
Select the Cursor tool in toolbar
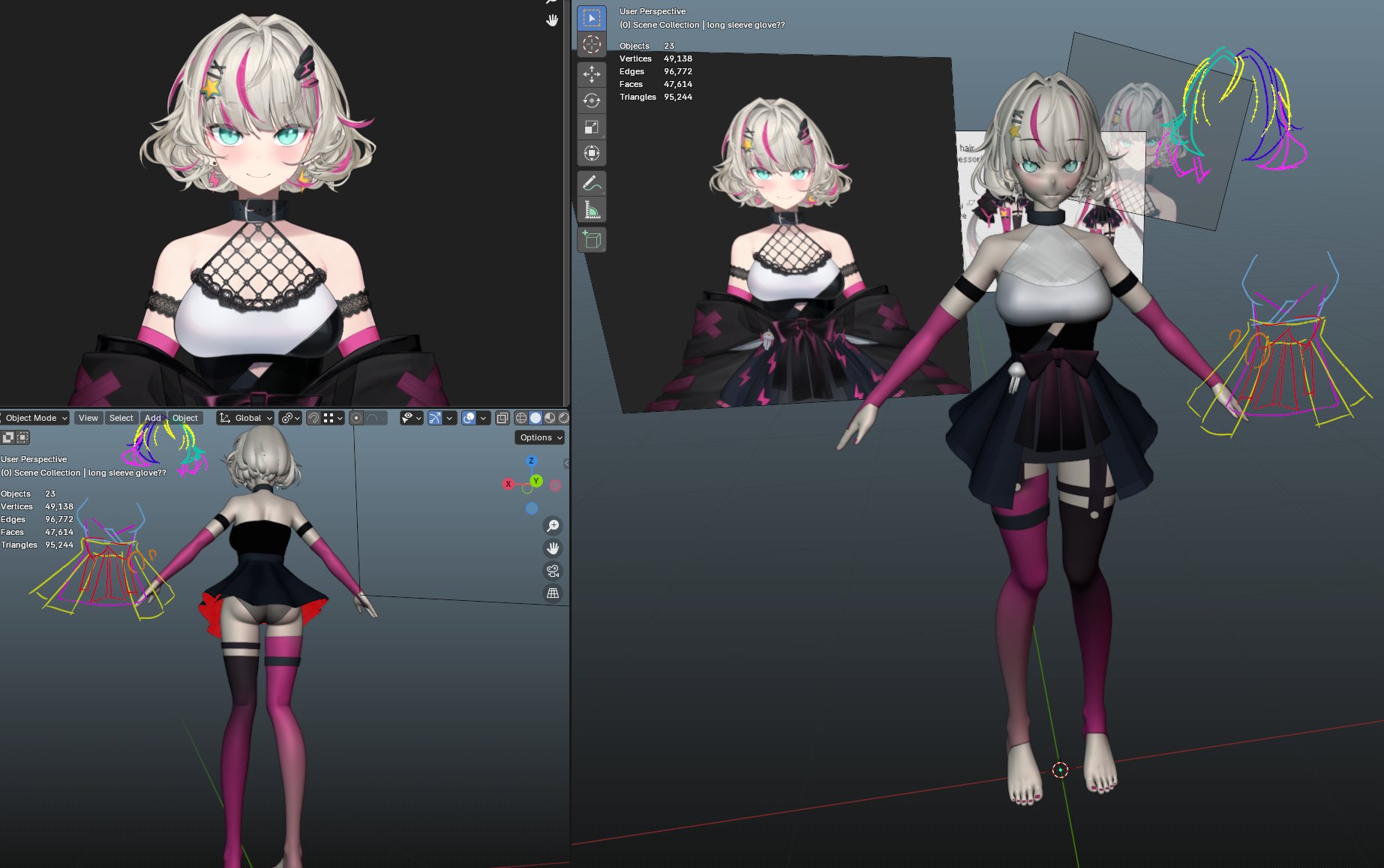(591, 44)
